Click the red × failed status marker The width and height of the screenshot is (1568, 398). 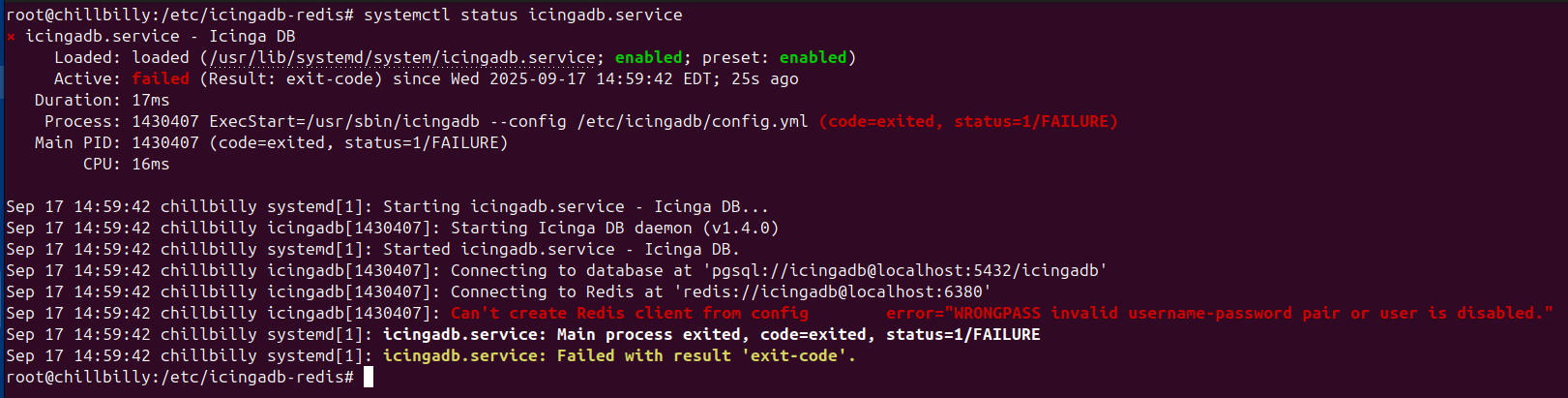pyautogui.click(x=11, y=37)
